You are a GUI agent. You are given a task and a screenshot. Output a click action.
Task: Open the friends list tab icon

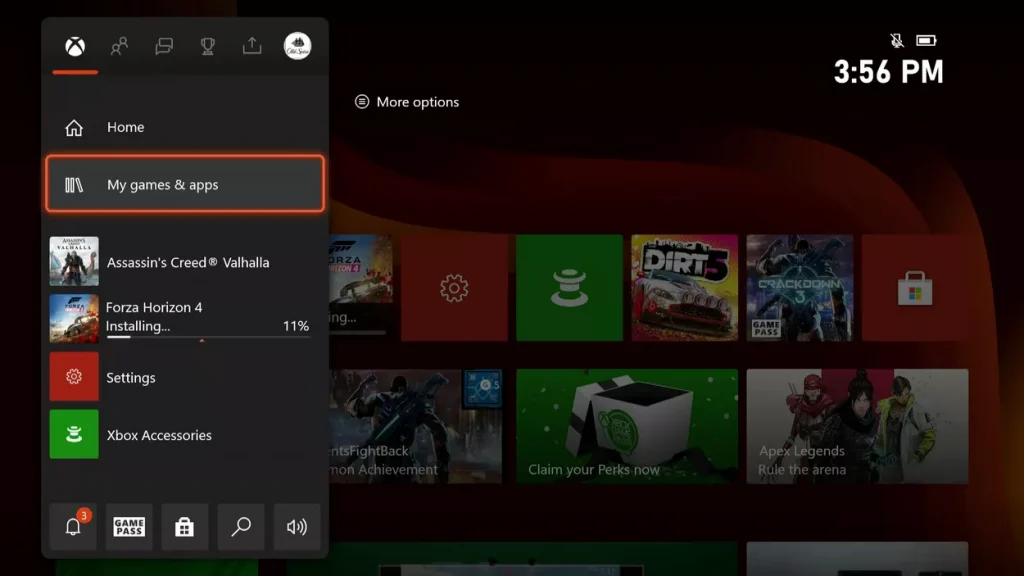[119, 46]
